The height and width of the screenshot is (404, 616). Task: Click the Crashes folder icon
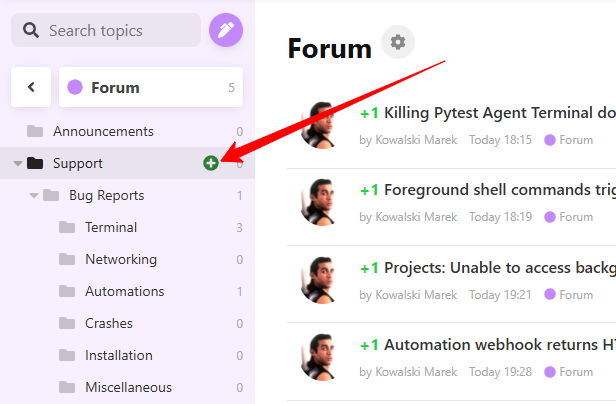coord(67,323)
